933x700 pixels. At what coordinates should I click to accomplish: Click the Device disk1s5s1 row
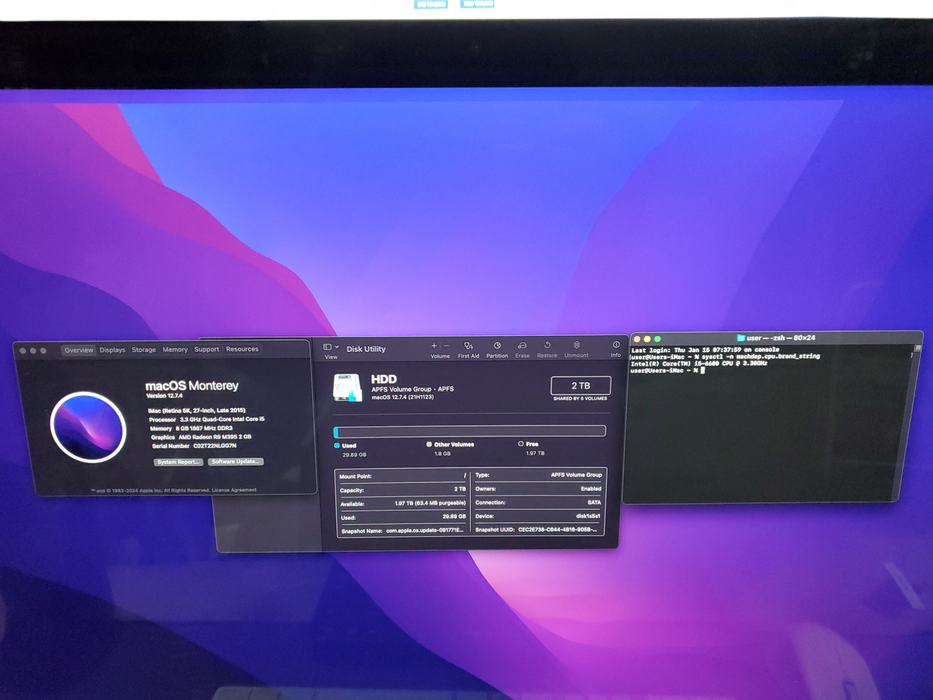coord(538,516)
